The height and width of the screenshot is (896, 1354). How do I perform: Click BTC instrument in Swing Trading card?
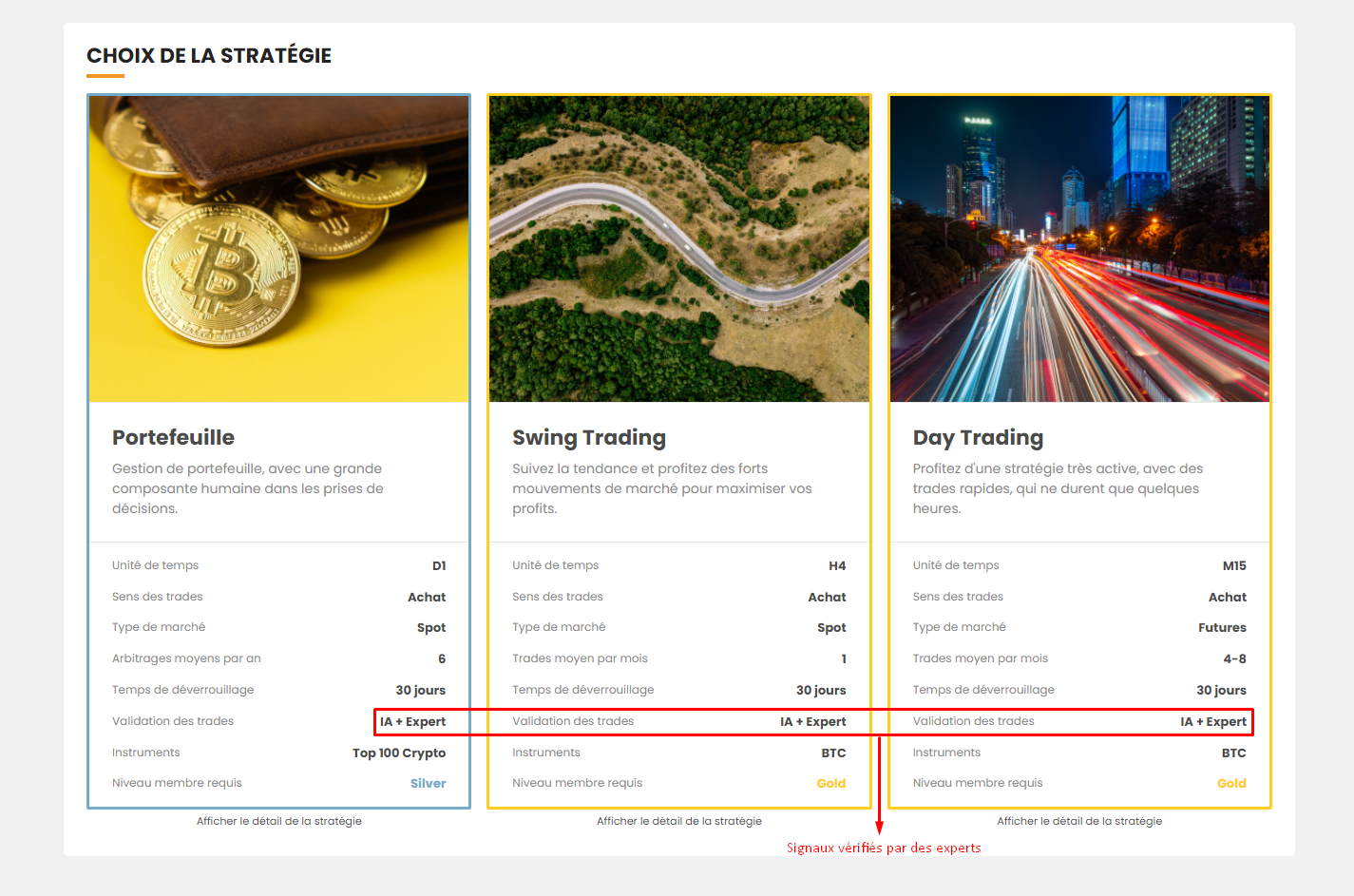tap(833, 753)
